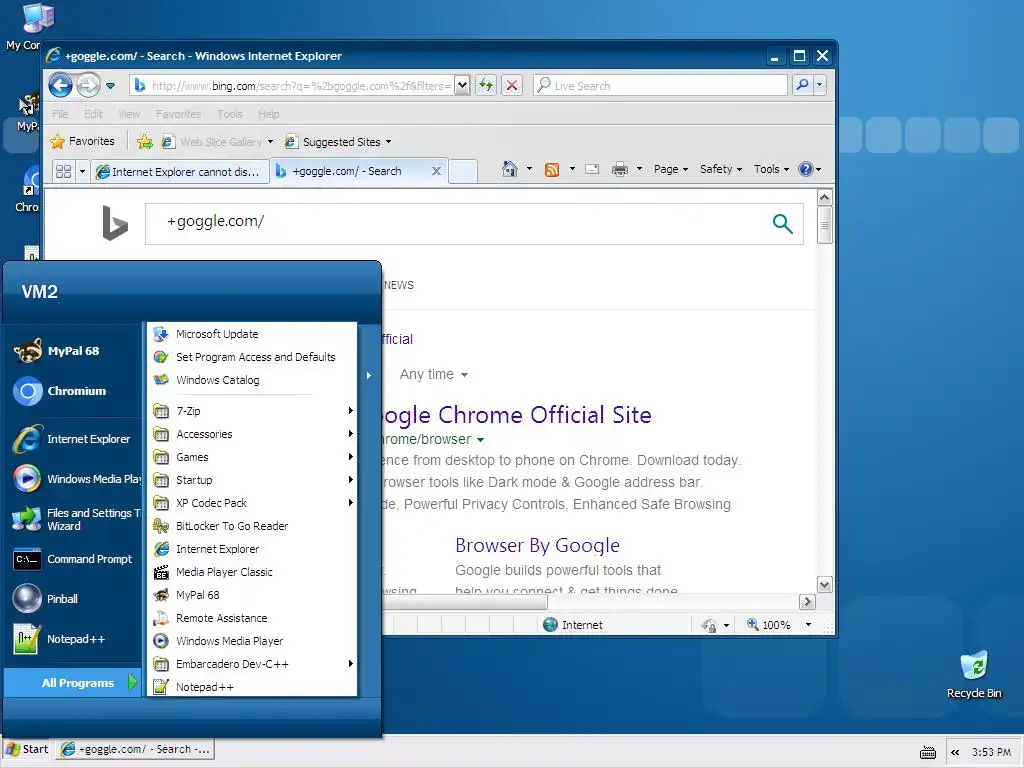Launch Internet Explorer from Start menu left pane
Viewport: 1024px width, 768px height.
click(x=73, y=439)
